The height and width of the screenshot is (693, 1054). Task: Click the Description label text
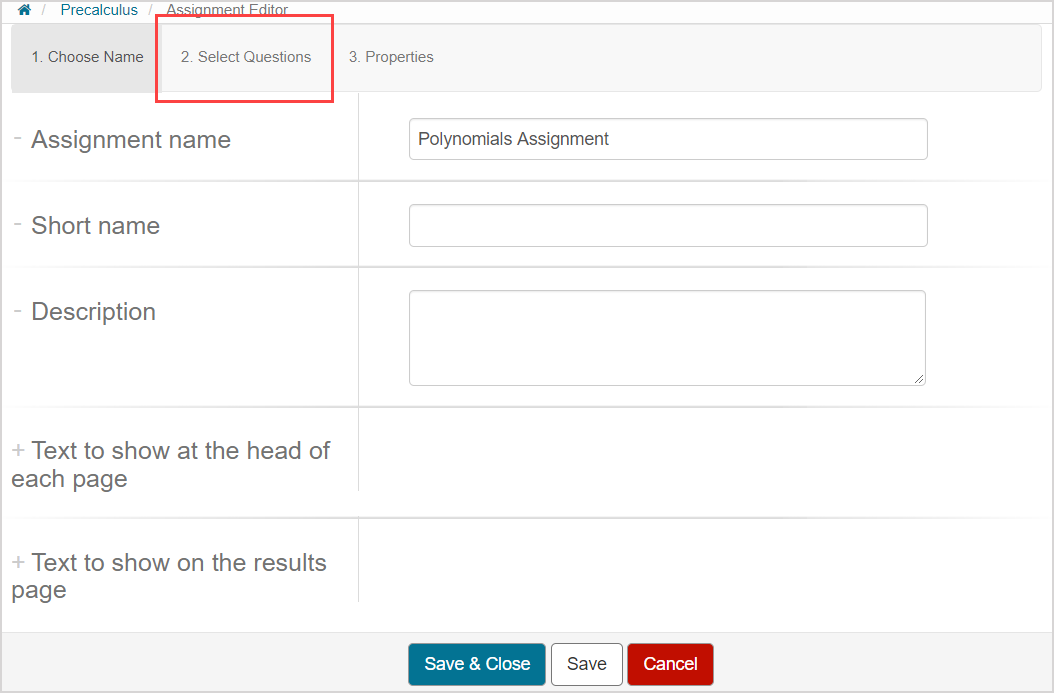coord(93,312)
